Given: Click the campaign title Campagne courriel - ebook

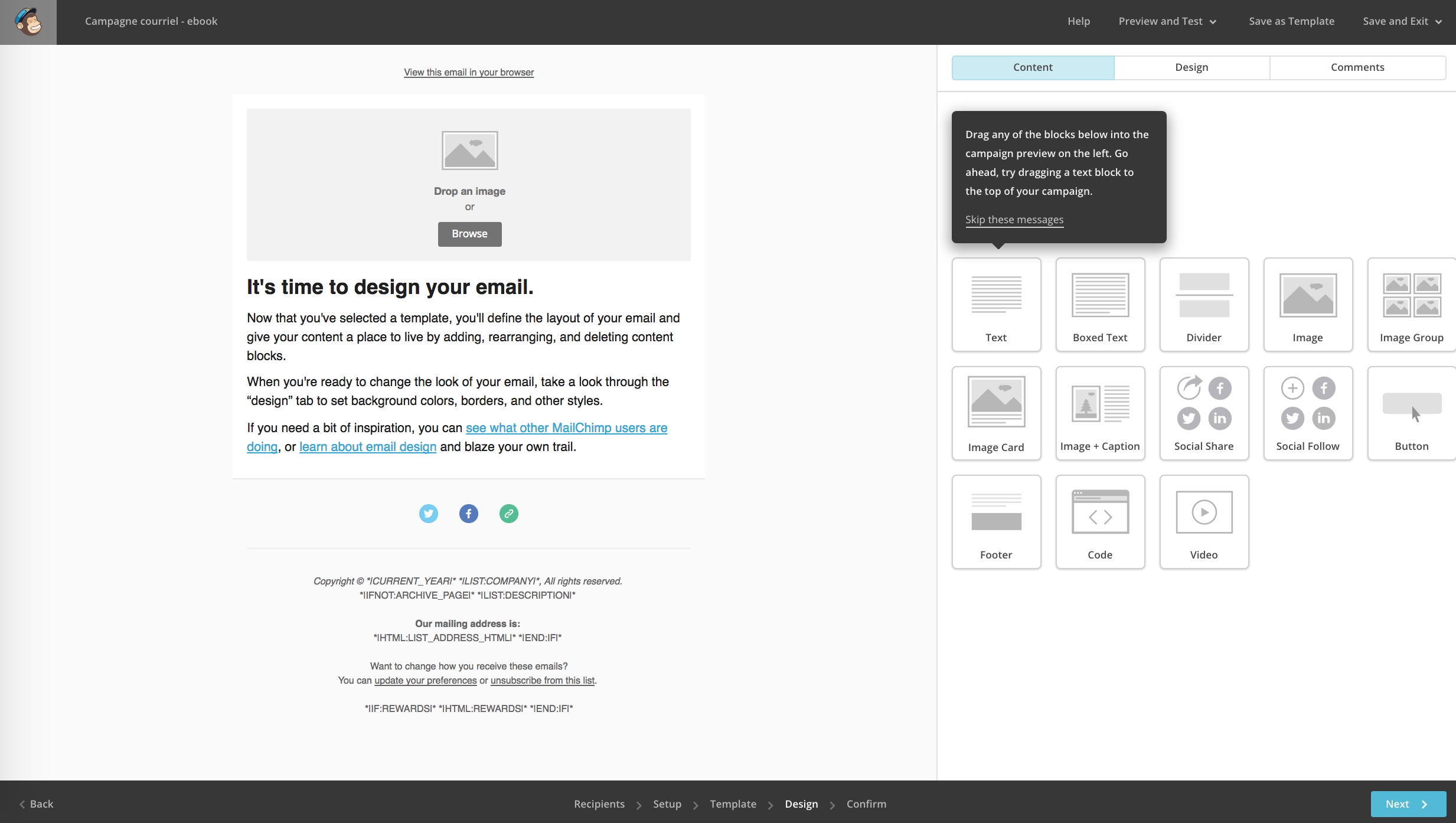Looking at the screenshot, I should tap(151, 21).
